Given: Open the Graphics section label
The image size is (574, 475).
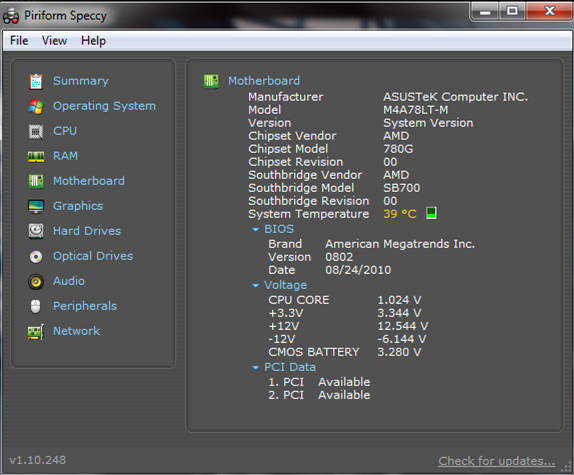Looking at the screenshot, I should tap(78, 206).
